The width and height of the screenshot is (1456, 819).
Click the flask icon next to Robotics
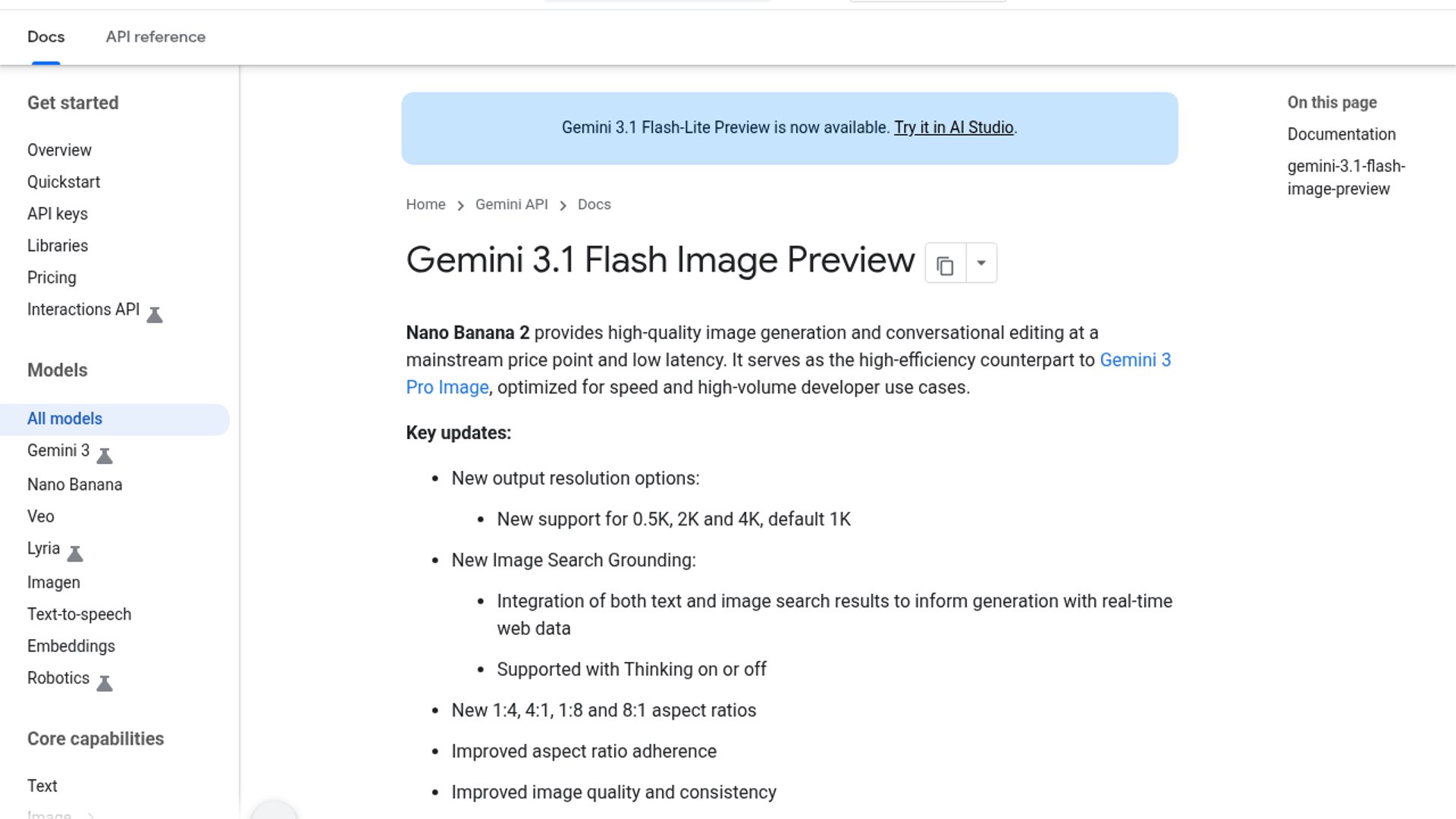(x=105, y=682)
